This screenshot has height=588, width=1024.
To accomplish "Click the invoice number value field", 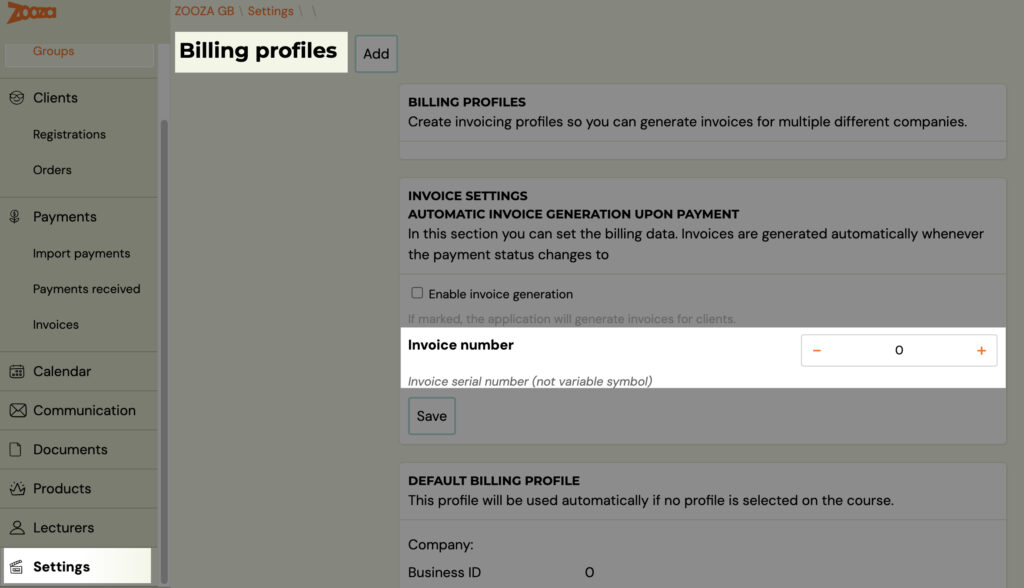I will pyautogui.click(x=899, y=351).
